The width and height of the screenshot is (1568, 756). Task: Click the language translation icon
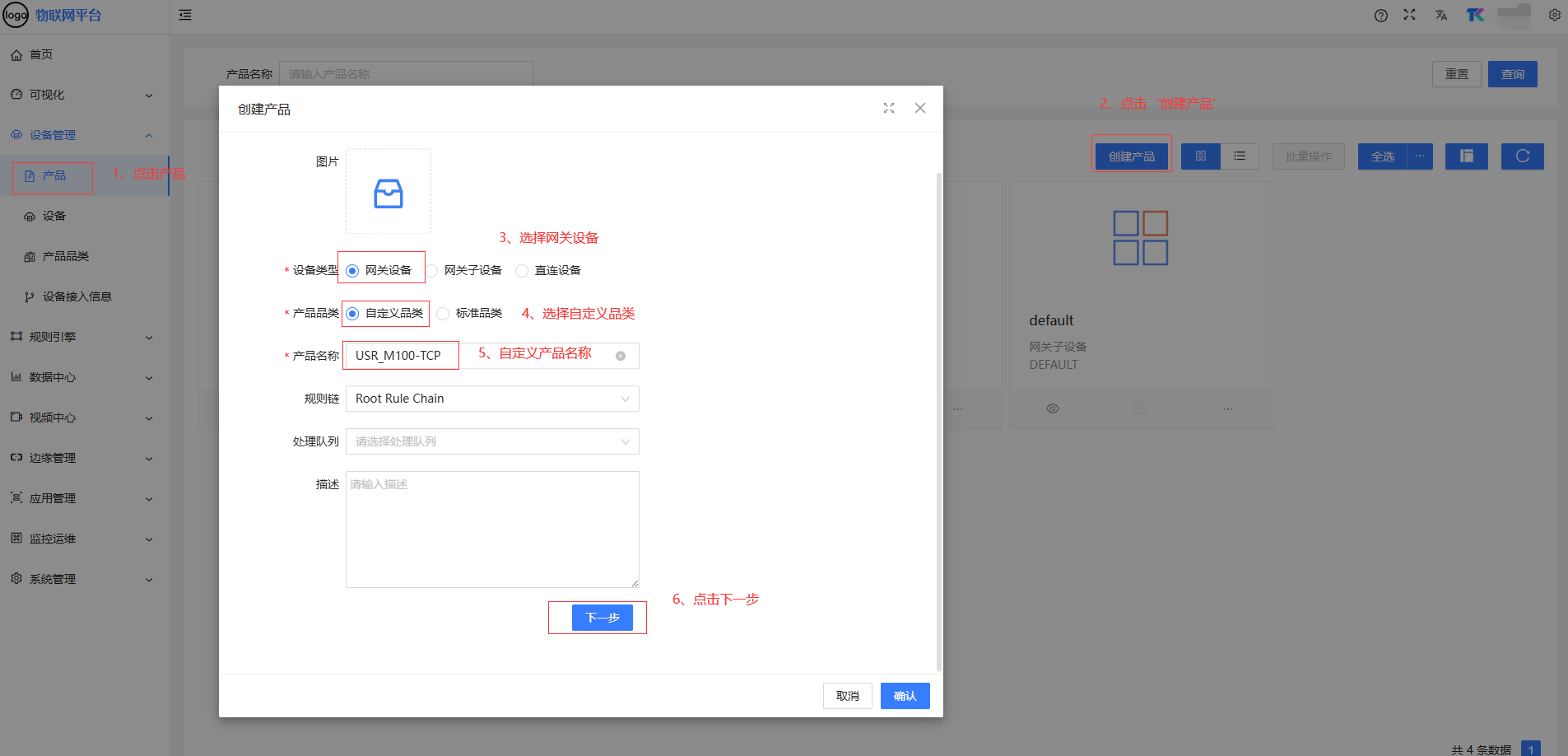click(x=1441, y=16)
